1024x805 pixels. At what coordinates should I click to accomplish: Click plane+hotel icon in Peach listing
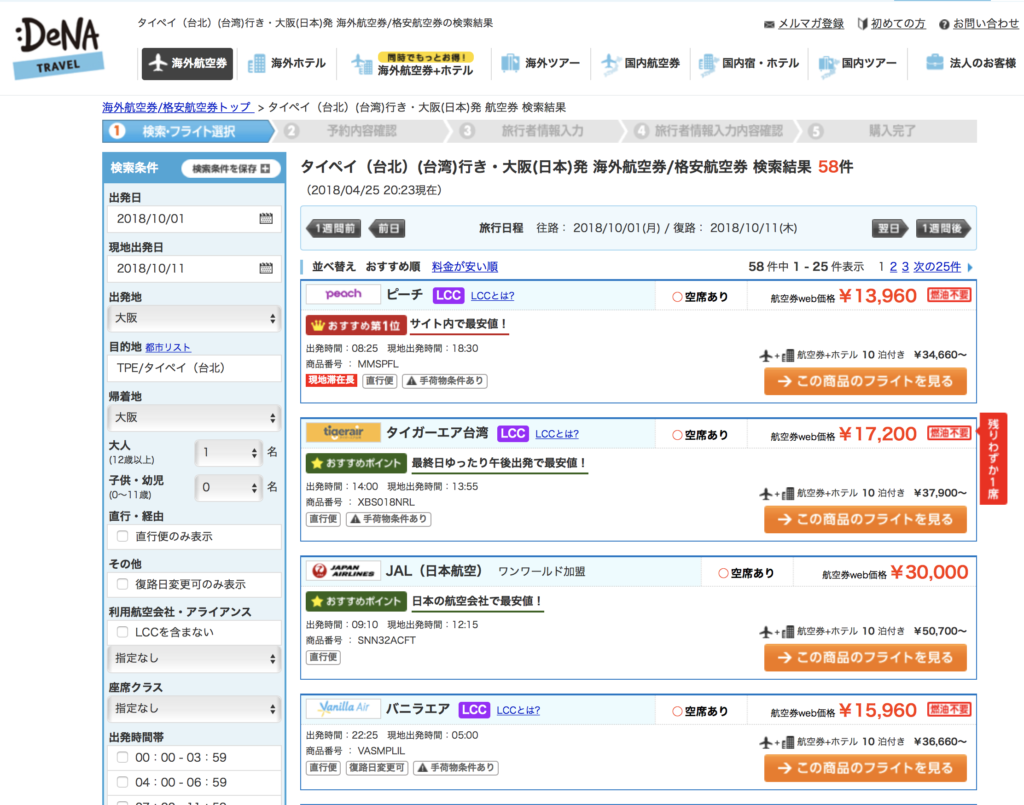[776, 355]
